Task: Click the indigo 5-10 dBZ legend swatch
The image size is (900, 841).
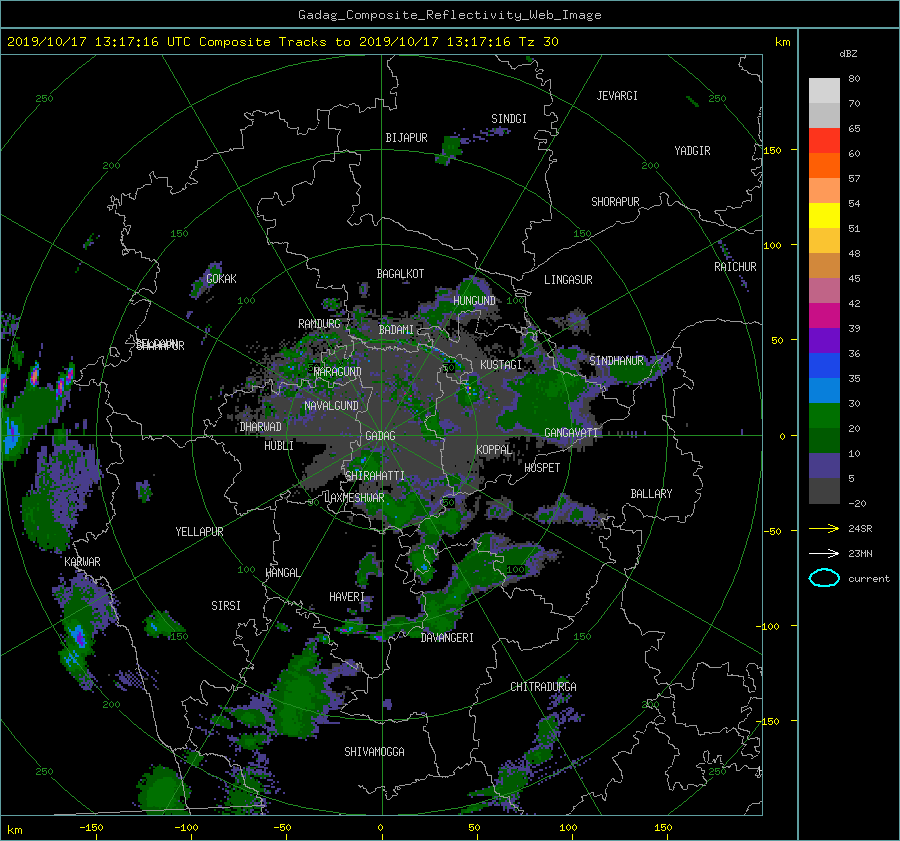Action: [x=824, y=466]
